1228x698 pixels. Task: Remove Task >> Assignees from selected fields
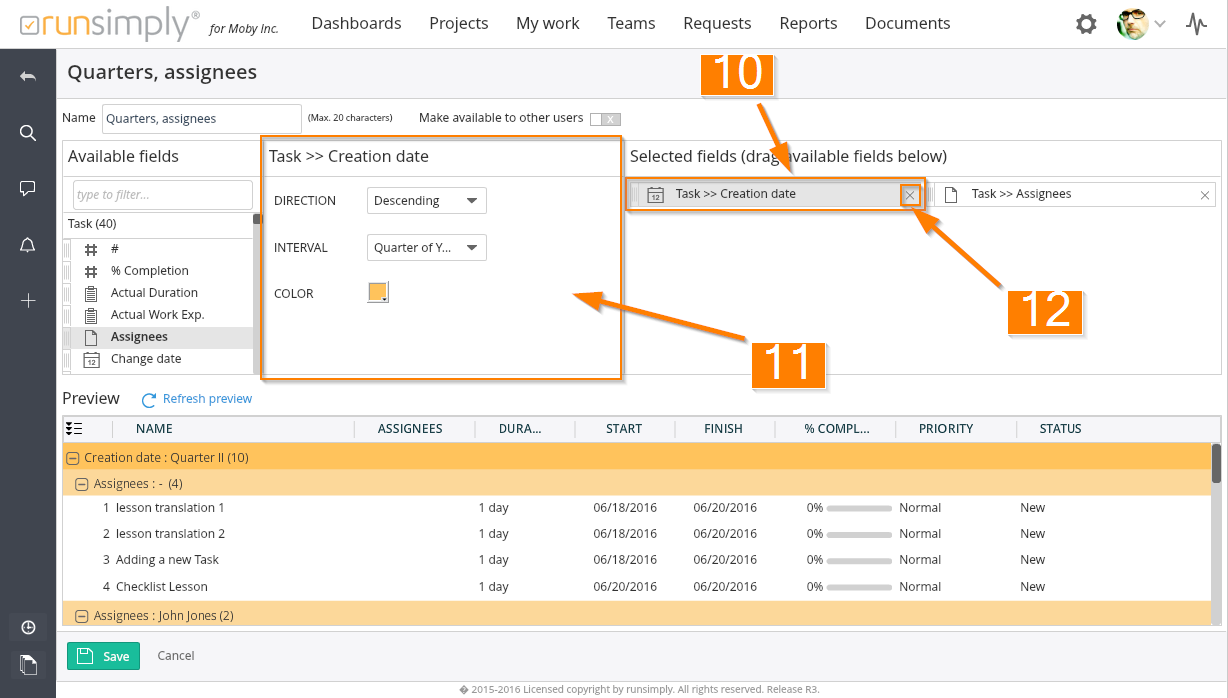click(1205, 195)
